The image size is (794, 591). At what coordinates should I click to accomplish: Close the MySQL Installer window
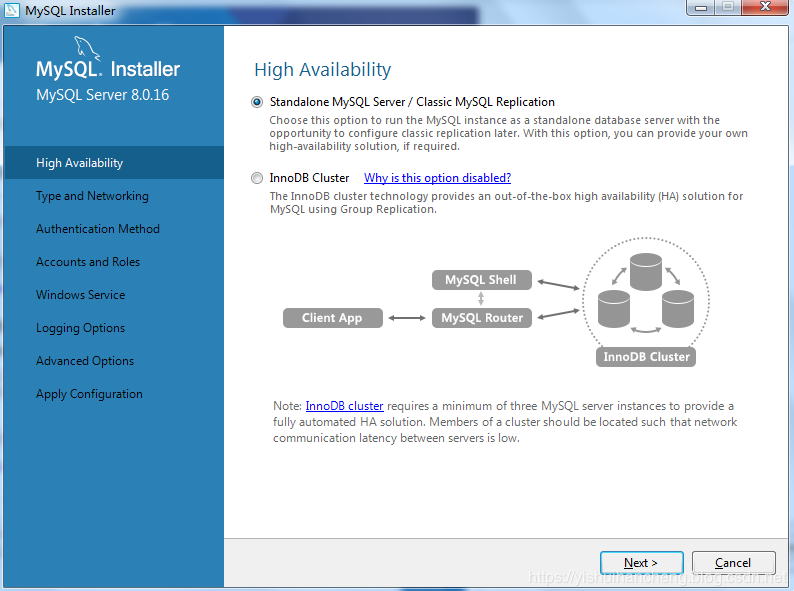pyautogui.click(x=765, y=7)
